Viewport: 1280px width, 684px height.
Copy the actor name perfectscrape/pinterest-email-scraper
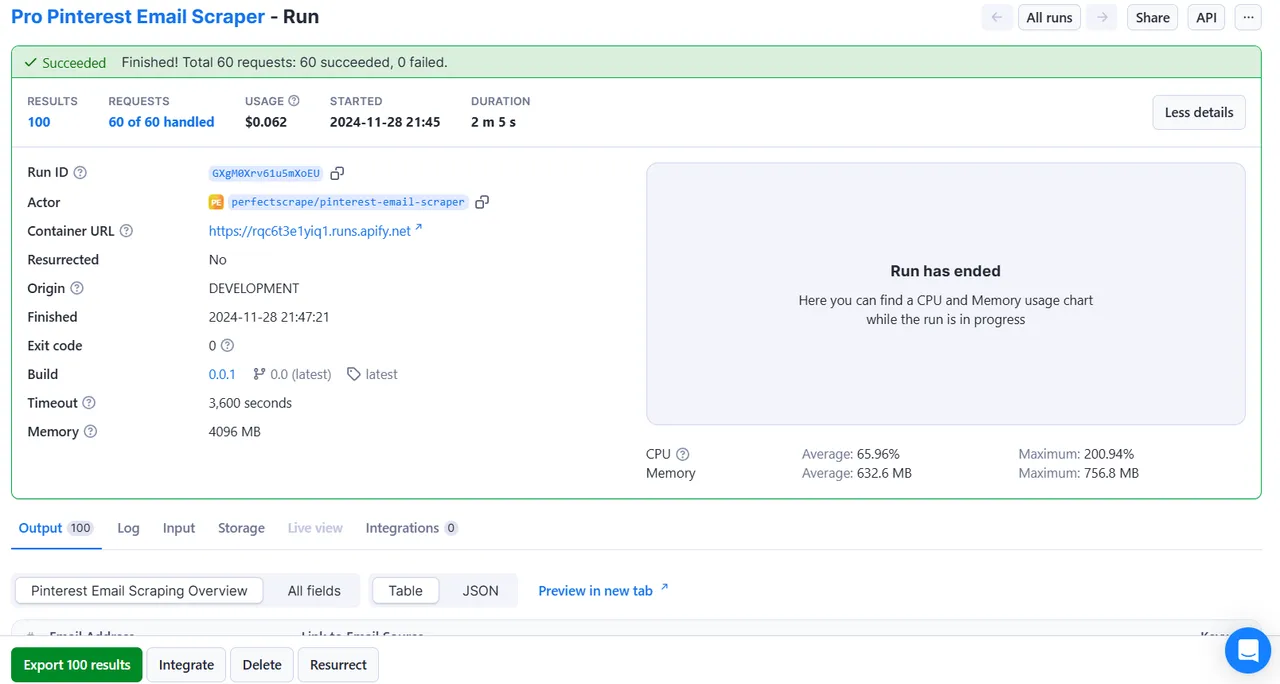click(482, 202)
